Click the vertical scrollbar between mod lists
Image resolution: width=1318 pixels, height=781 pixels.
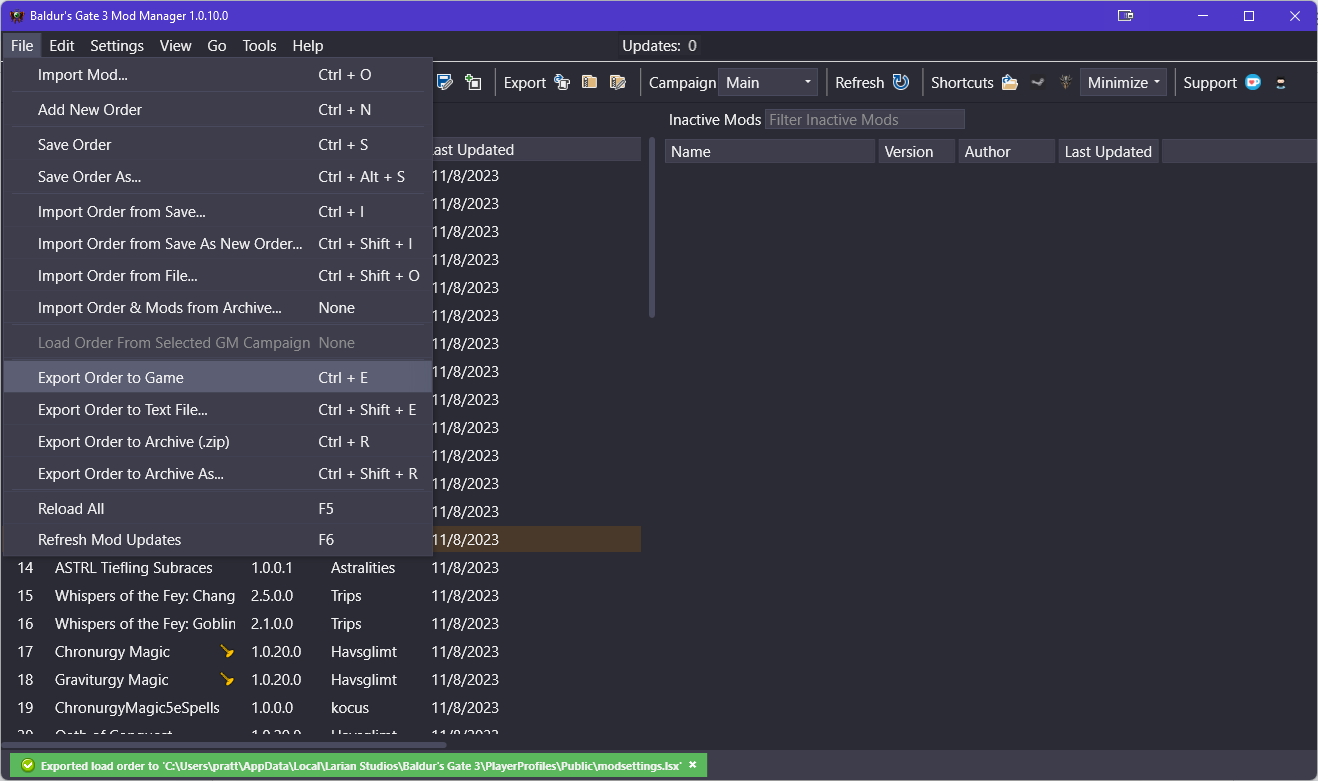coord(652,229)
